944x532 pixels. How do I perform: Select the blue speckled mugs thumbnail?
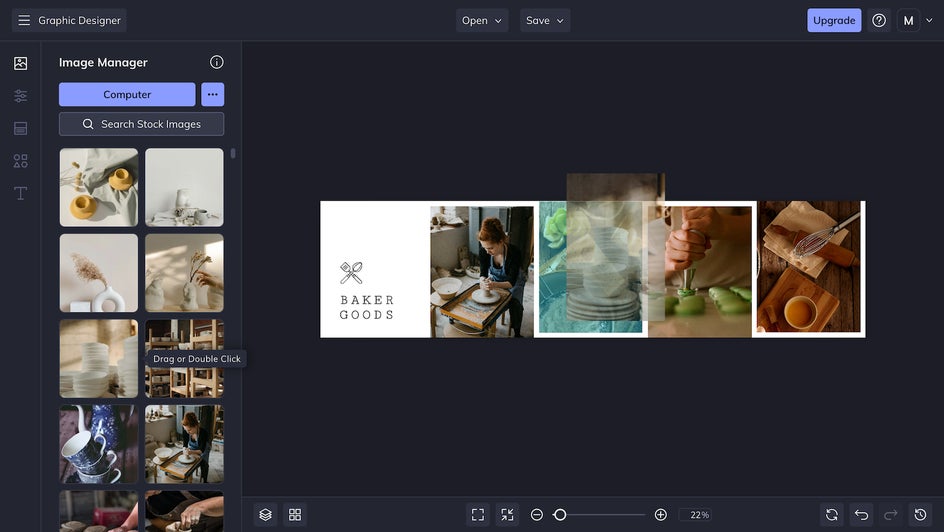[99, 444]
